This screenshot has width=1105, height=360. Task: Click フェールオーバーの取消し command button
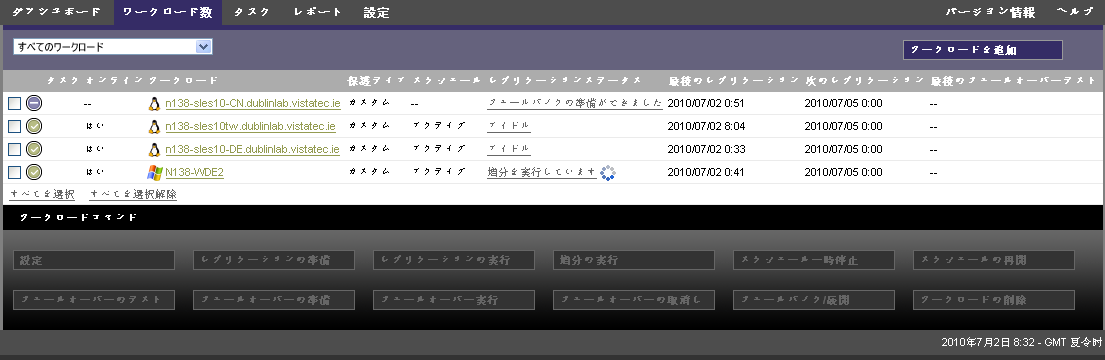click(634, 300)
